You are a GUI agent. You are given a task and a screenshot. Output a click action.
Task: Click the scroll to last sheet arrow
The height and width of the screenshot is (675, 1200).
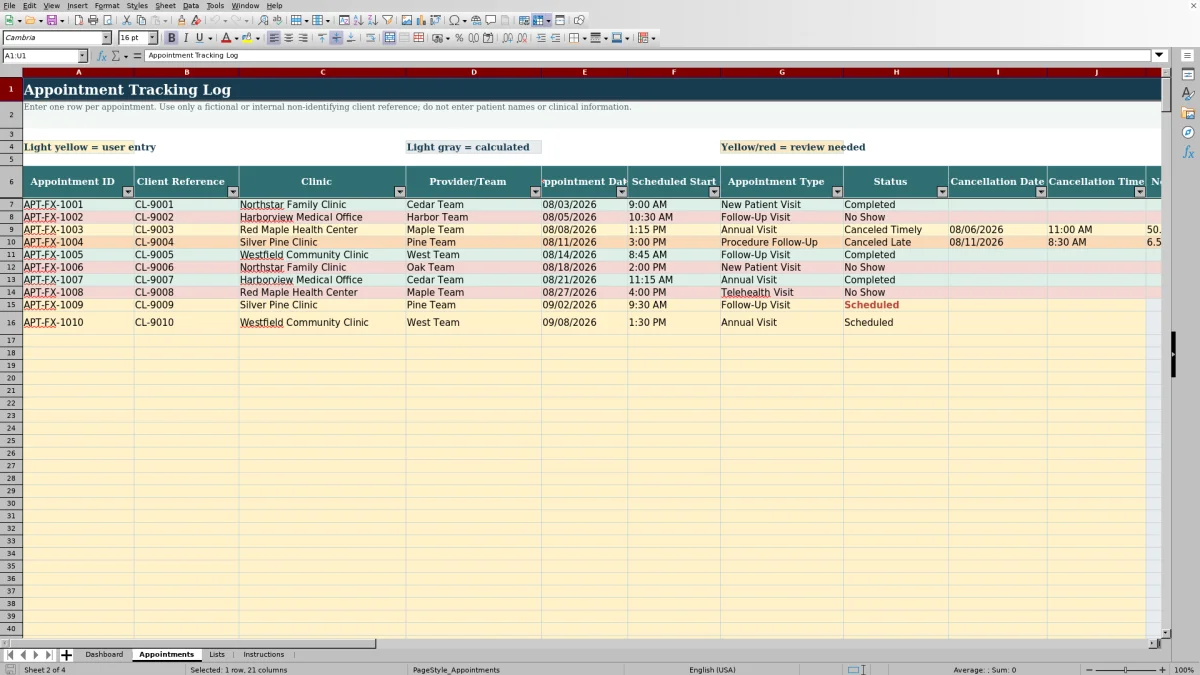click(x=49, y=655)
